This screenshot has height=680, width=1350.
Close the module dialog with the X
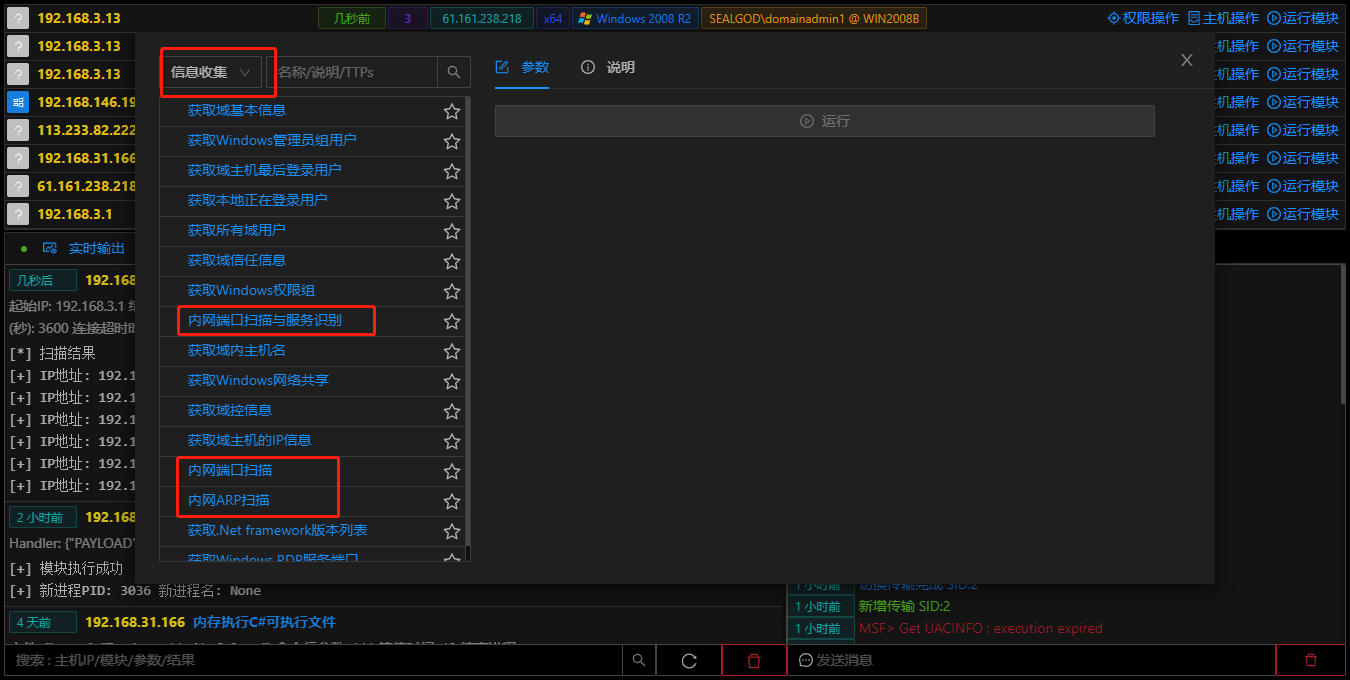click(1187, 60)
